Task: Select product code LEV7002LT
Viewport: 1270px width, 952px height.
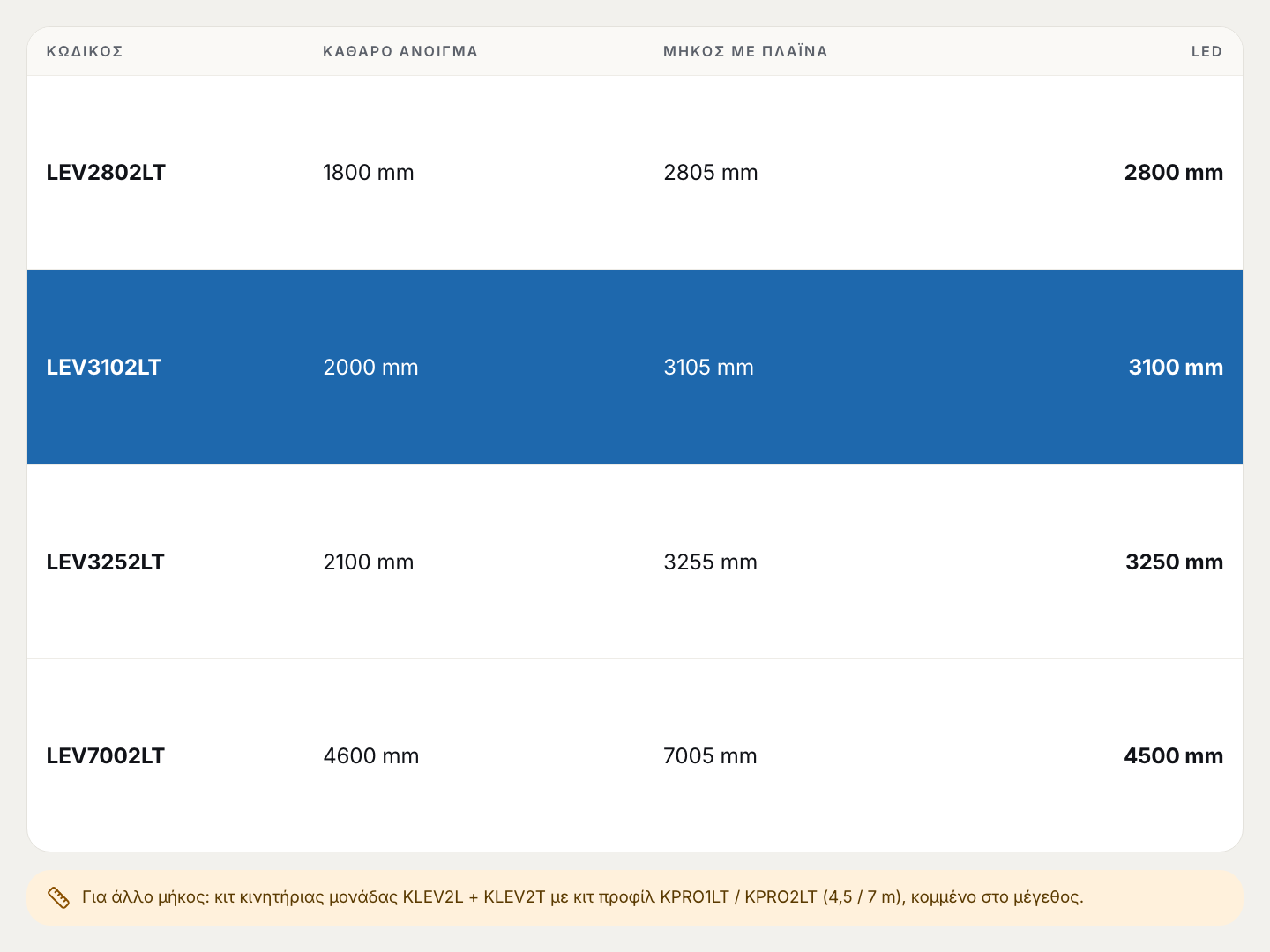Action: (106, 756)
